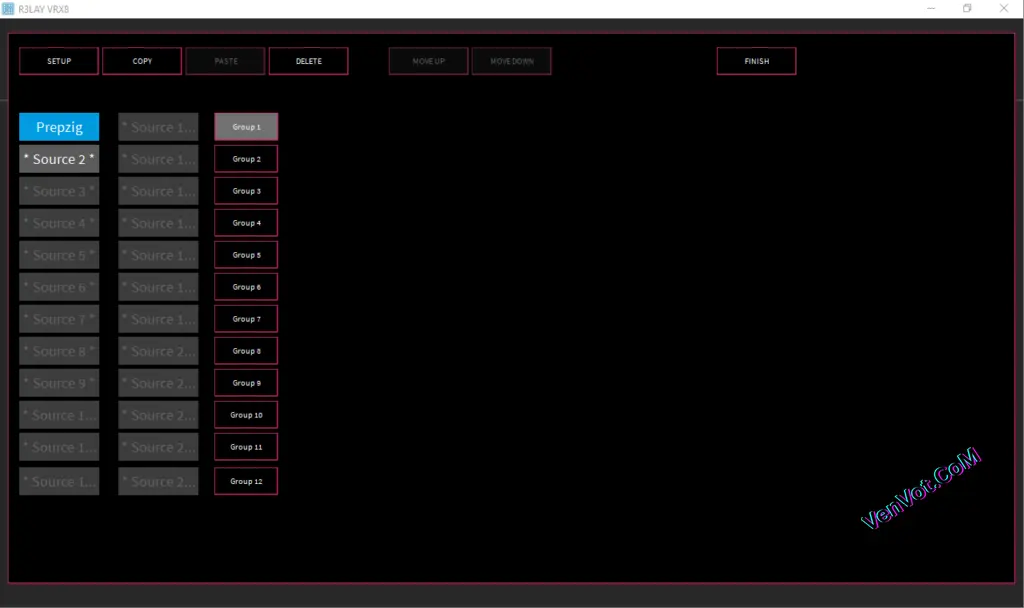
Task: Minimize the R3LAY VRX8 window
Action: [931, 8]
